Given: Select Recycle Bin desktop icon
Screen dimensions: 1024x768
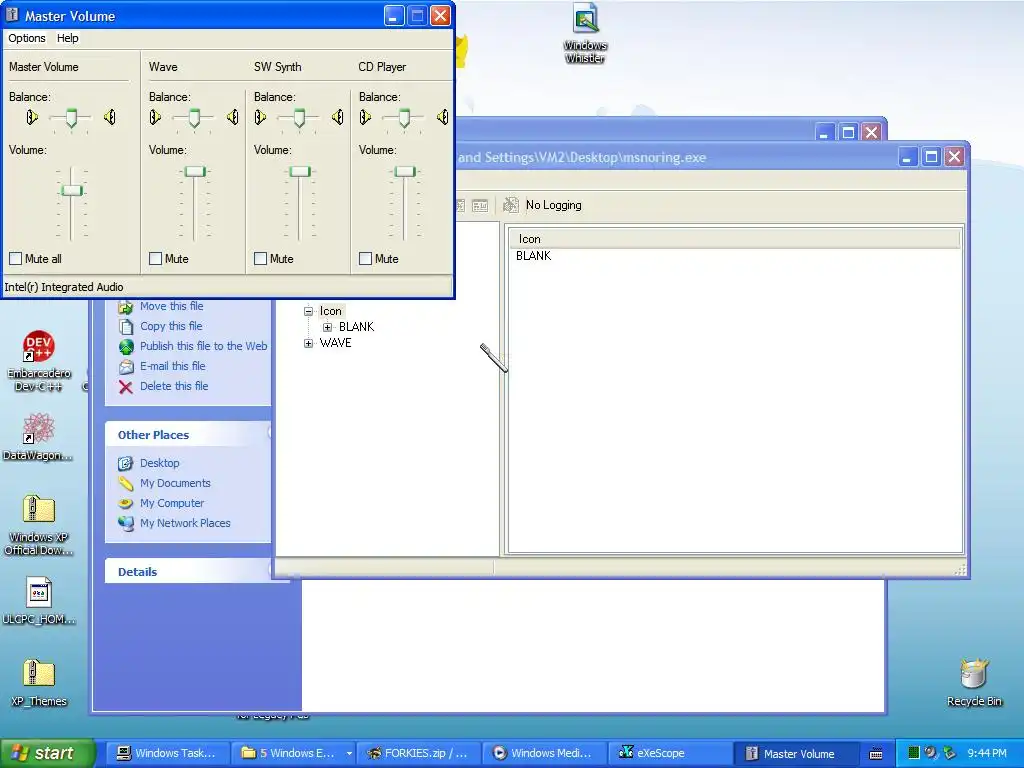Looking at the screenshot, I should coord(974,683).
